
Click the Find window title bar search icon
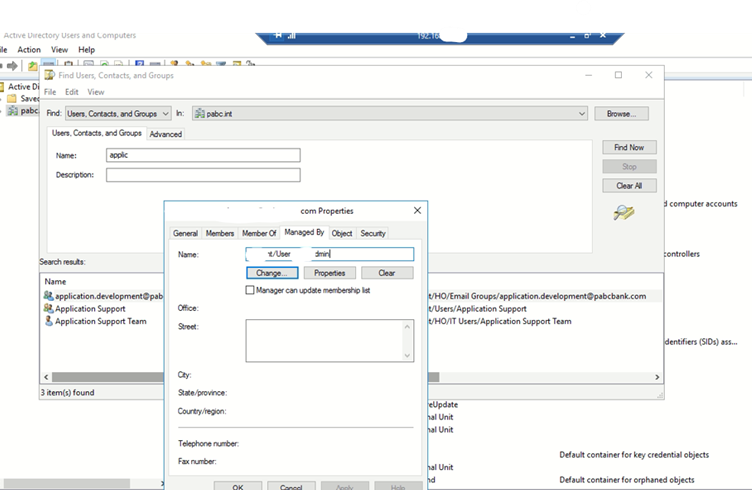tap(49, 75)
